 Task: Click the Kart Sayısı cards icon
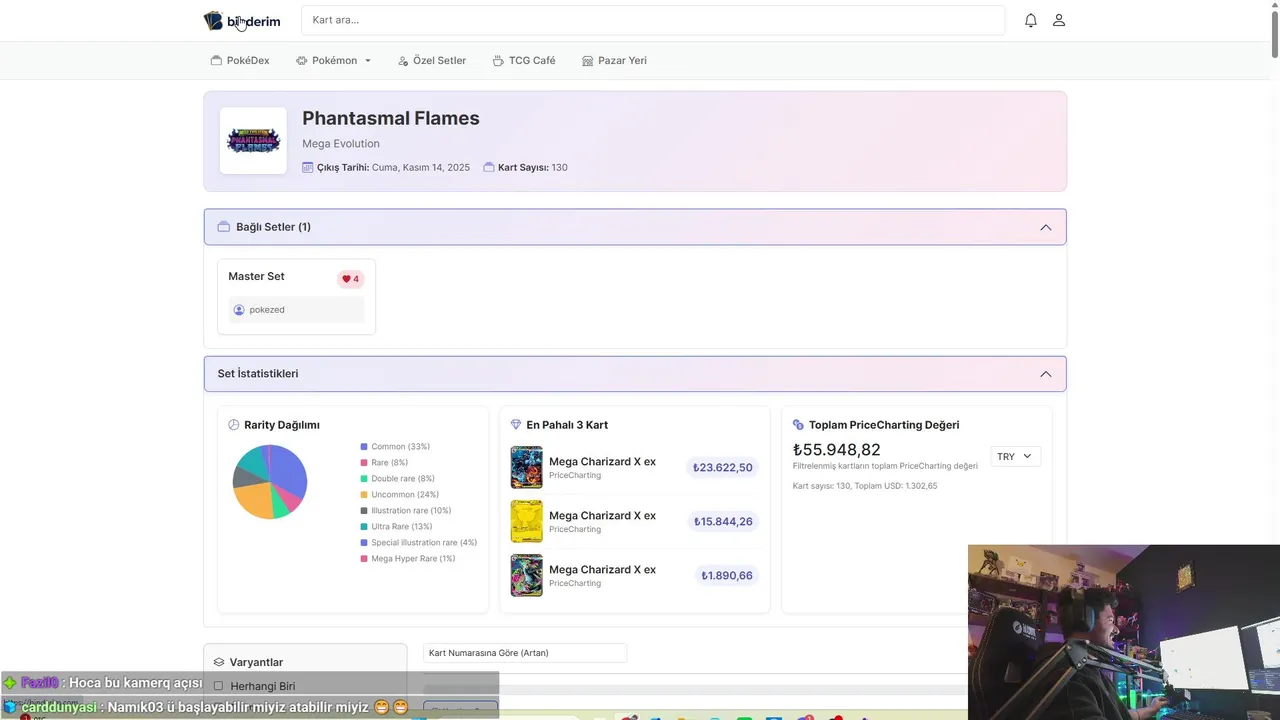[489, 167]
